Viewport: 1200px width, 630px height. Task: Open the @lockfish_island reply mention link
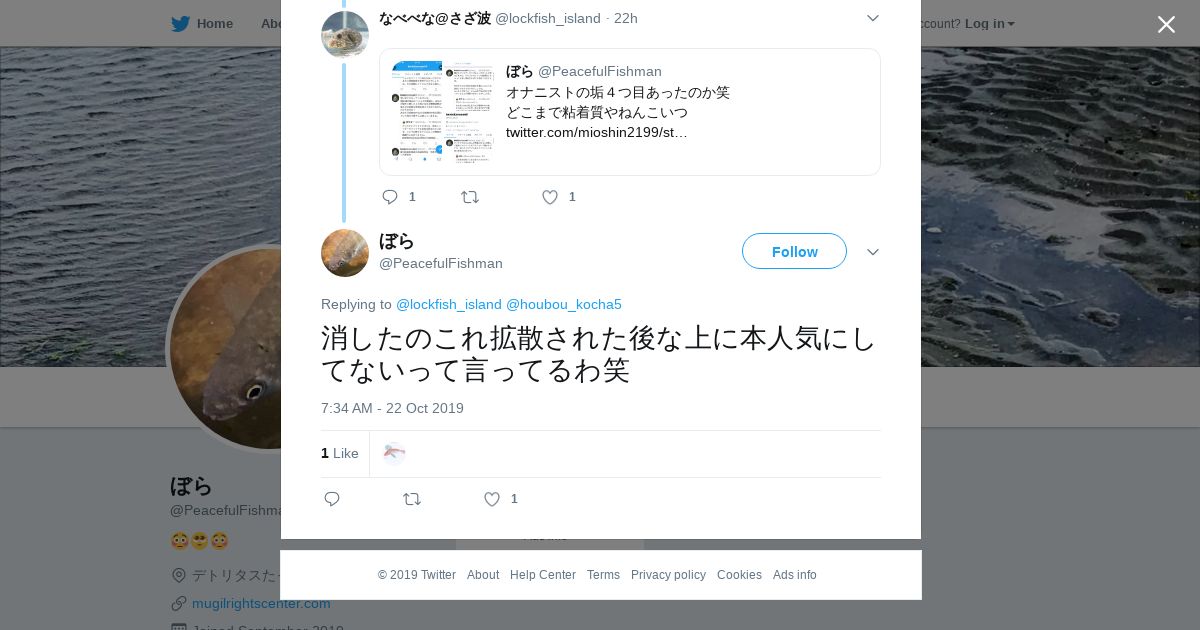[449, 304]
